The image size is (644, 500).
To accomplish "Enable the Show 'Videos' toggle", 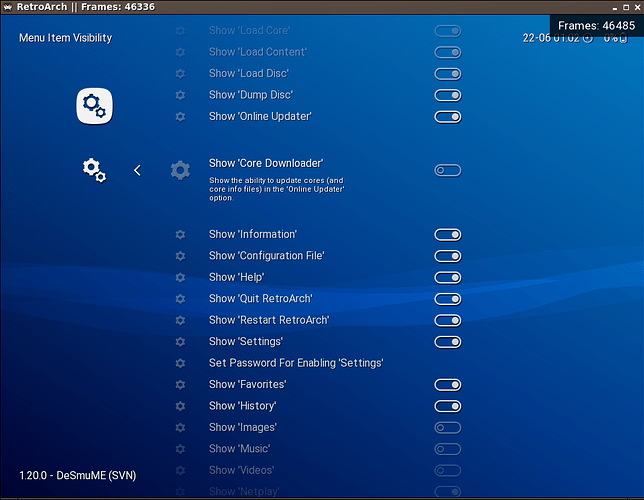I will (x=448, y=470).
